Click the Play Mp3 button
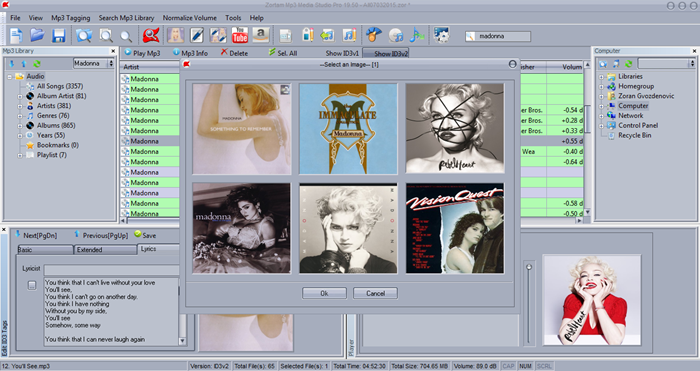The height and width of the screenshot is (371, 700). pyautogui.click(x=142, y=53)
